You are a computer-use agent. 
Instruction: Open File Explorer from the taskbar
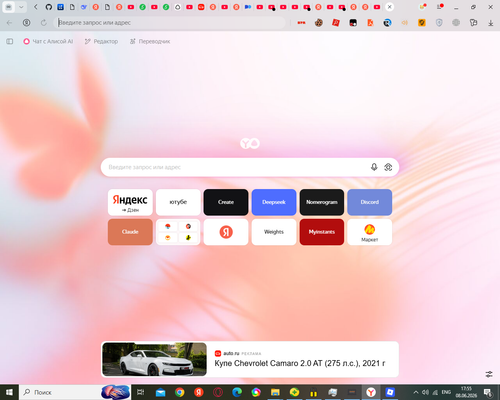(x=275, y=393)
